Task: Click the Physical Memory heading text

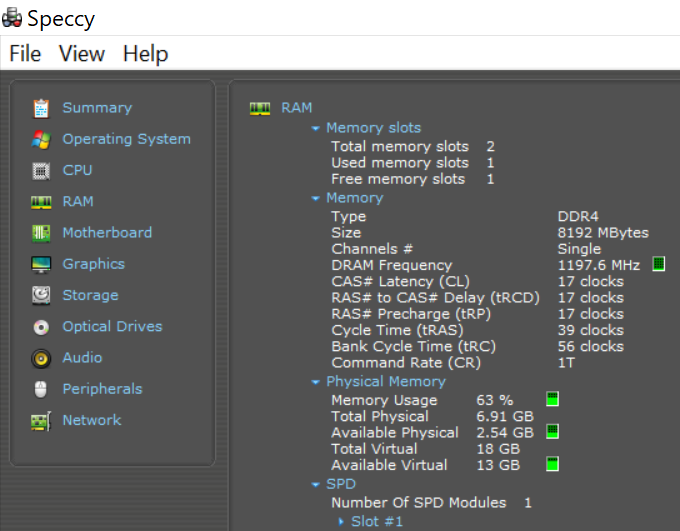Action: 386,382
